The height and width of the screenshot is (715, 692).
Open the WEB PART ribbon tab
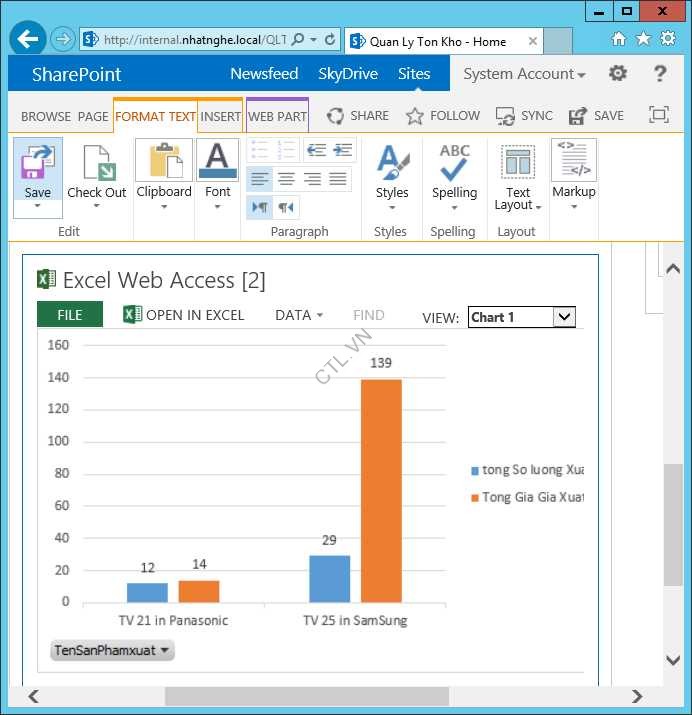pyautogui.click(x=277, y=116)
